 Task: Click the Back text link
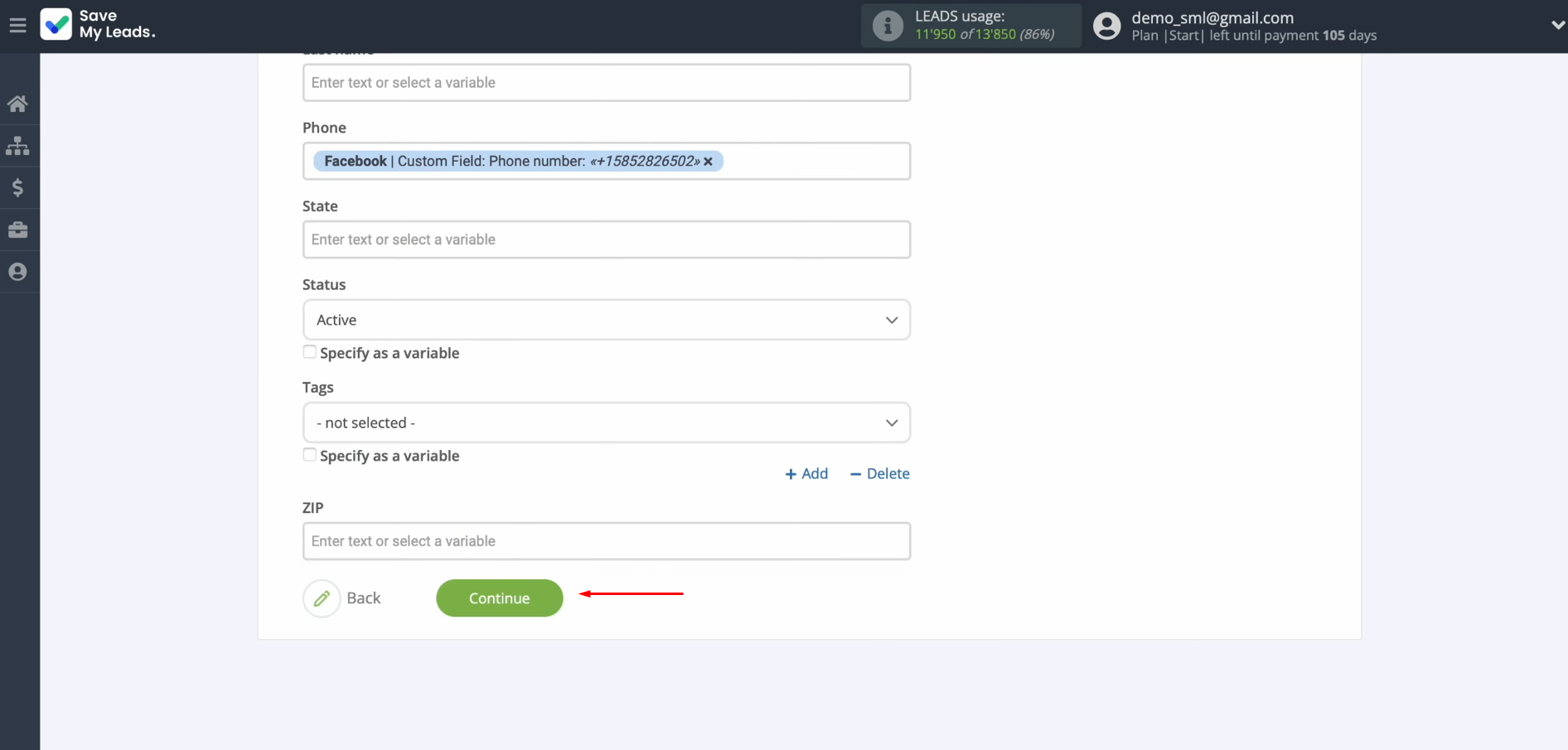(364, 598)
